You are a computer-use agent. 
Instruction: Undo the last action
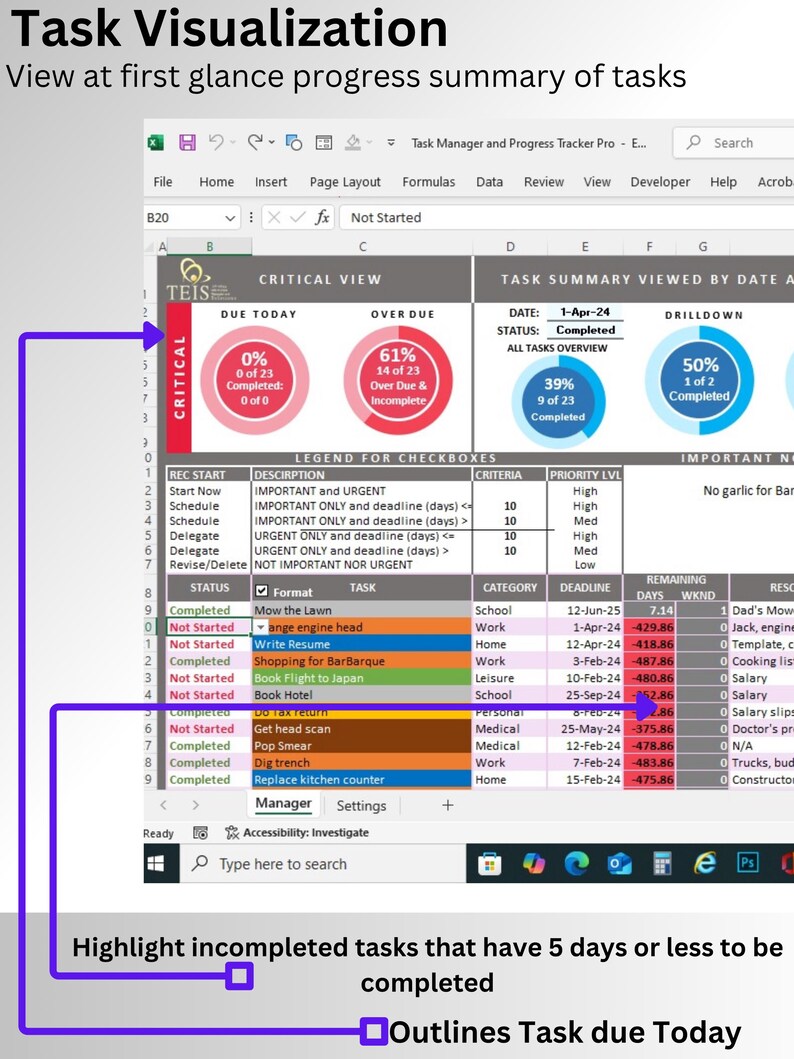216,142
